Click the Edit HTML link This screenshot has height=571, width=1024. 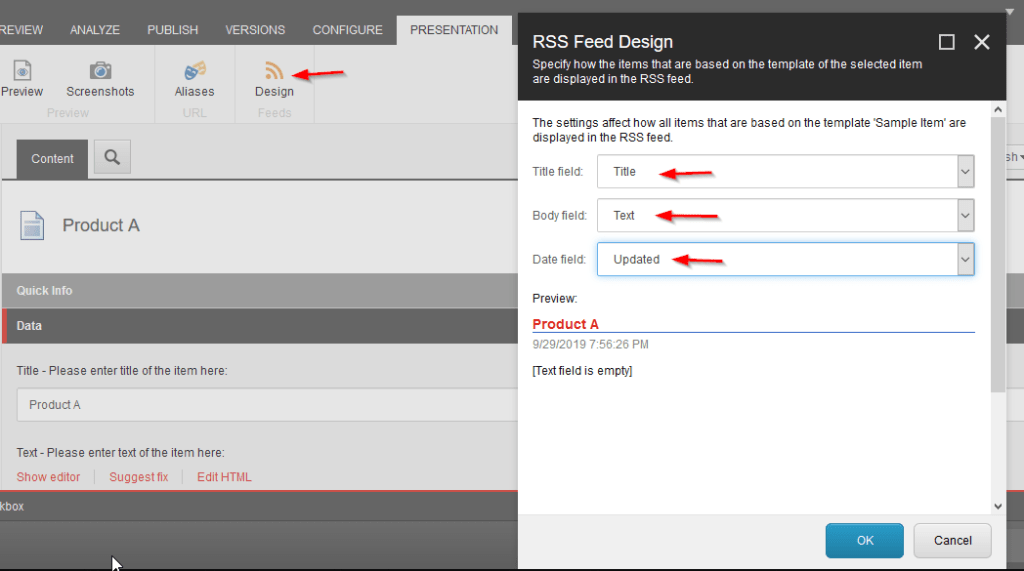click(224, 477)
